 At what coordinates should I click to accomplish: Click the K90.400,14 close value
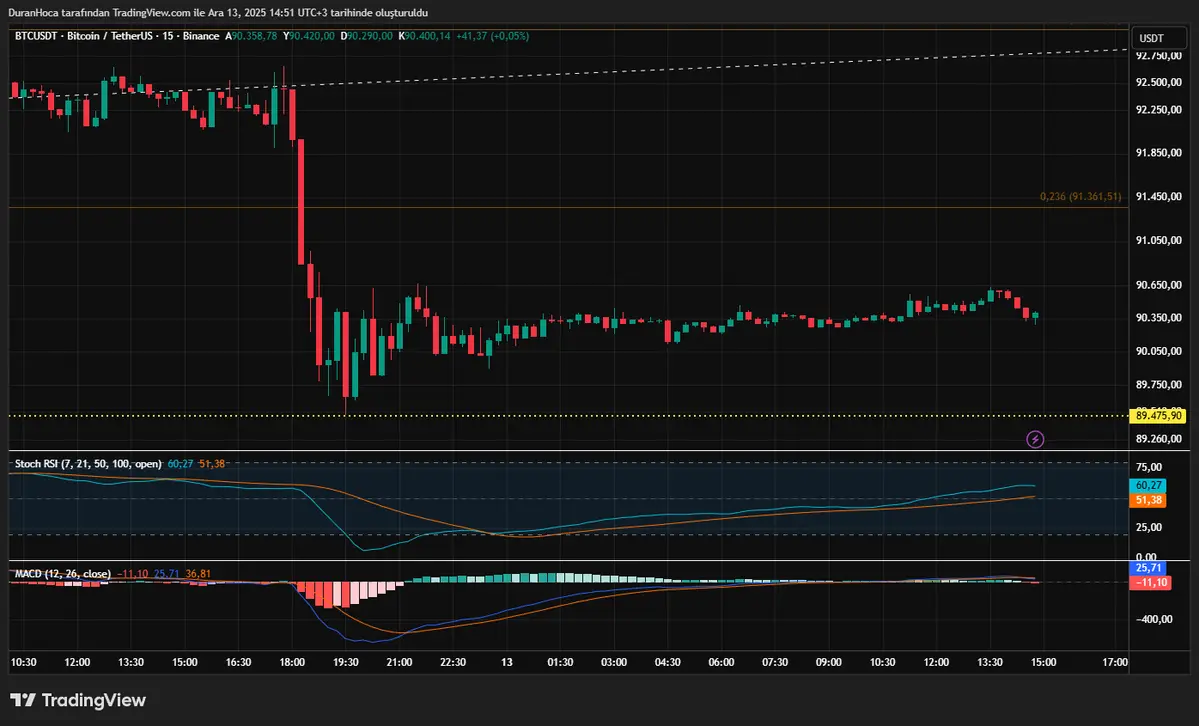pos(424,36)
